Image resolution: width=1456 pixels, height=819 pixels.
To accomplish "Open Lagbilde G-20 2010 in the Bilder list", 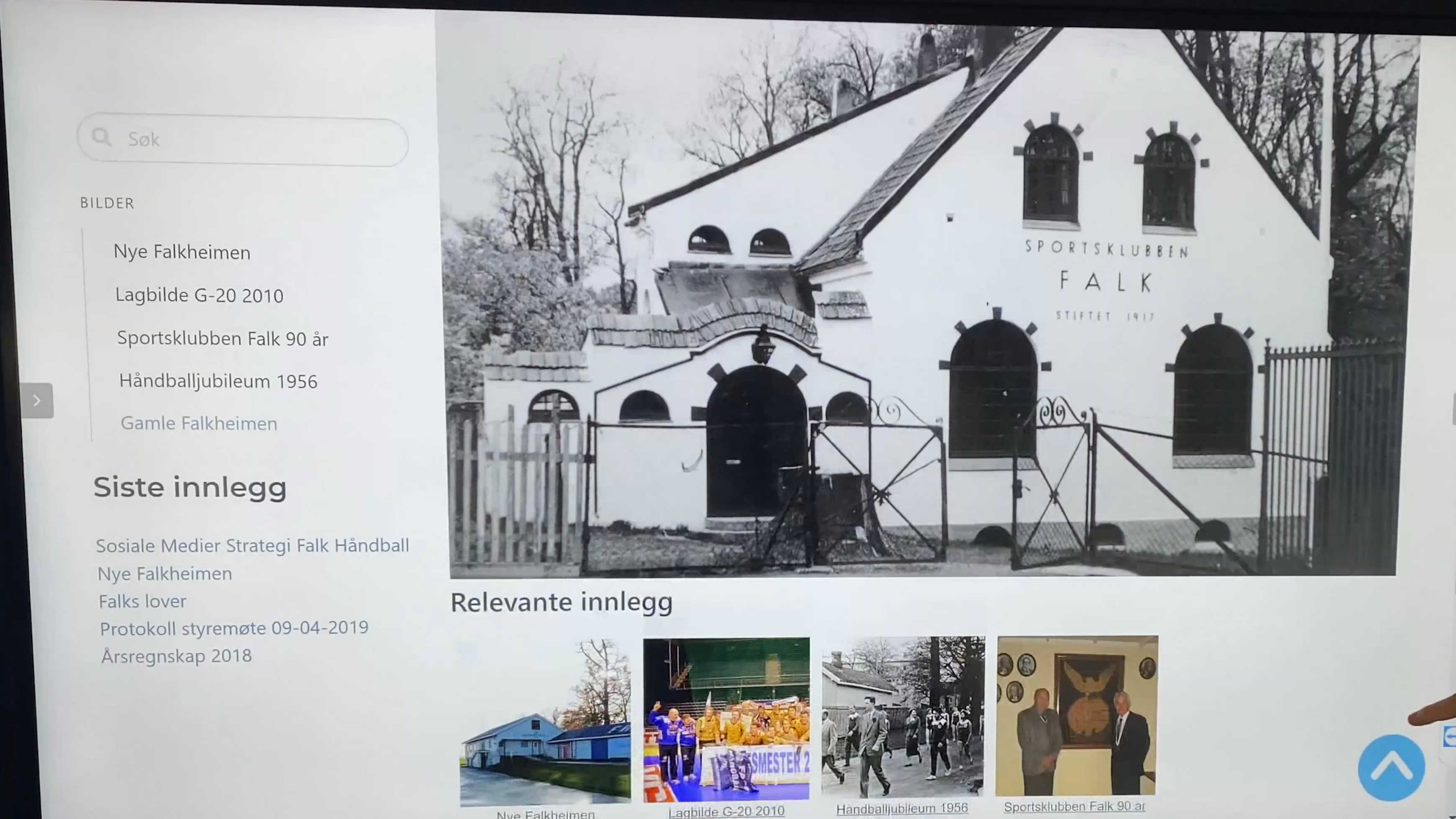I will point(199,295).
